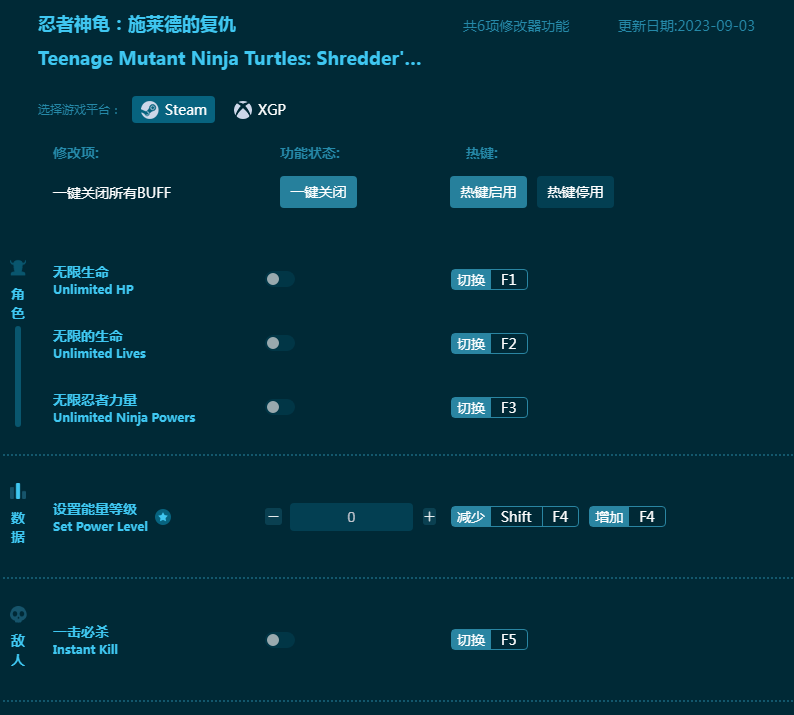
Task: Click the Chinese title 忍者神龟：施莱德的复仇
Action: click(137, 24)
